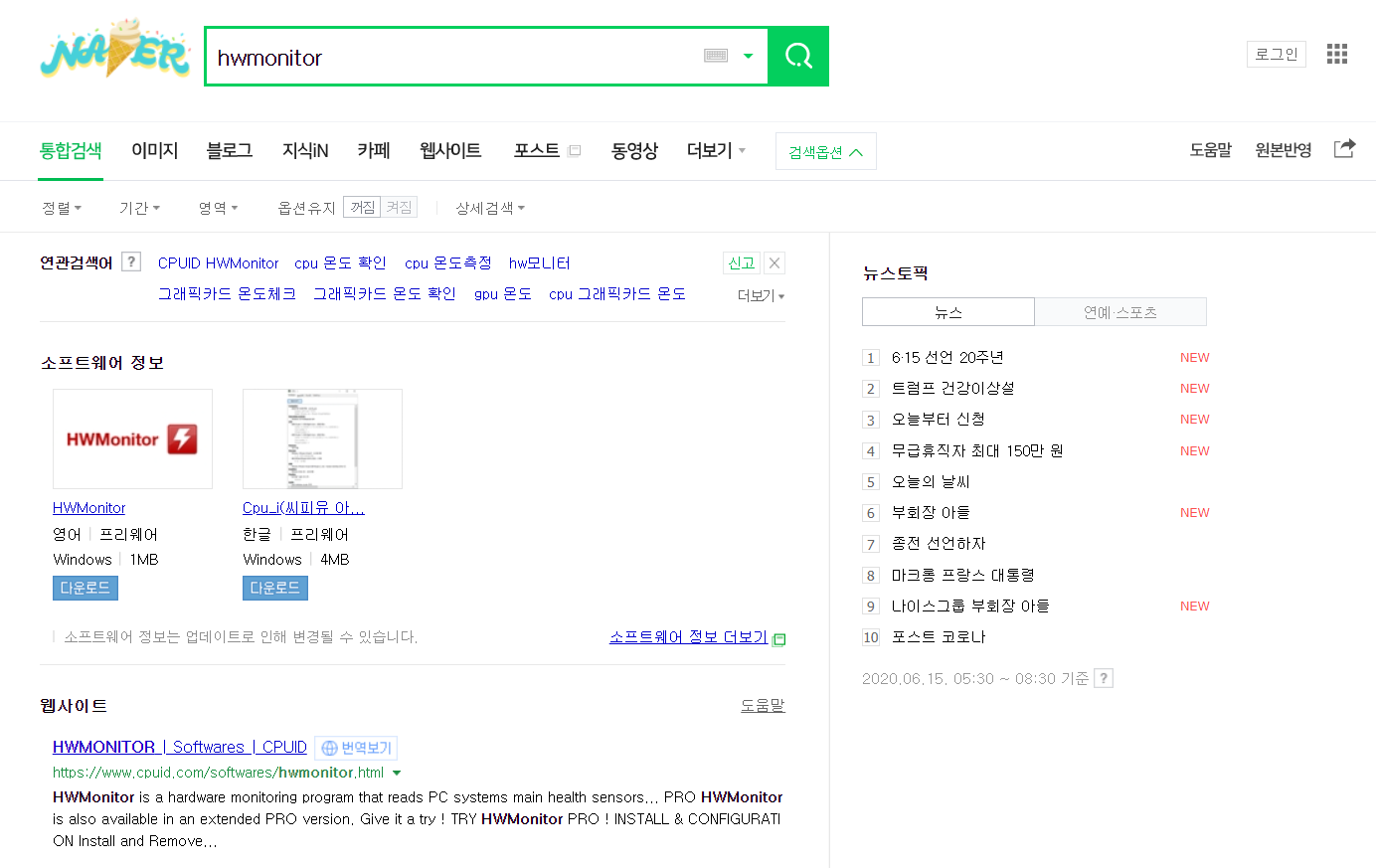The height and width of the screenshot is (868, 1376).
Task: Click news topic 오늘의 날씨
Action: click(931, 481)
